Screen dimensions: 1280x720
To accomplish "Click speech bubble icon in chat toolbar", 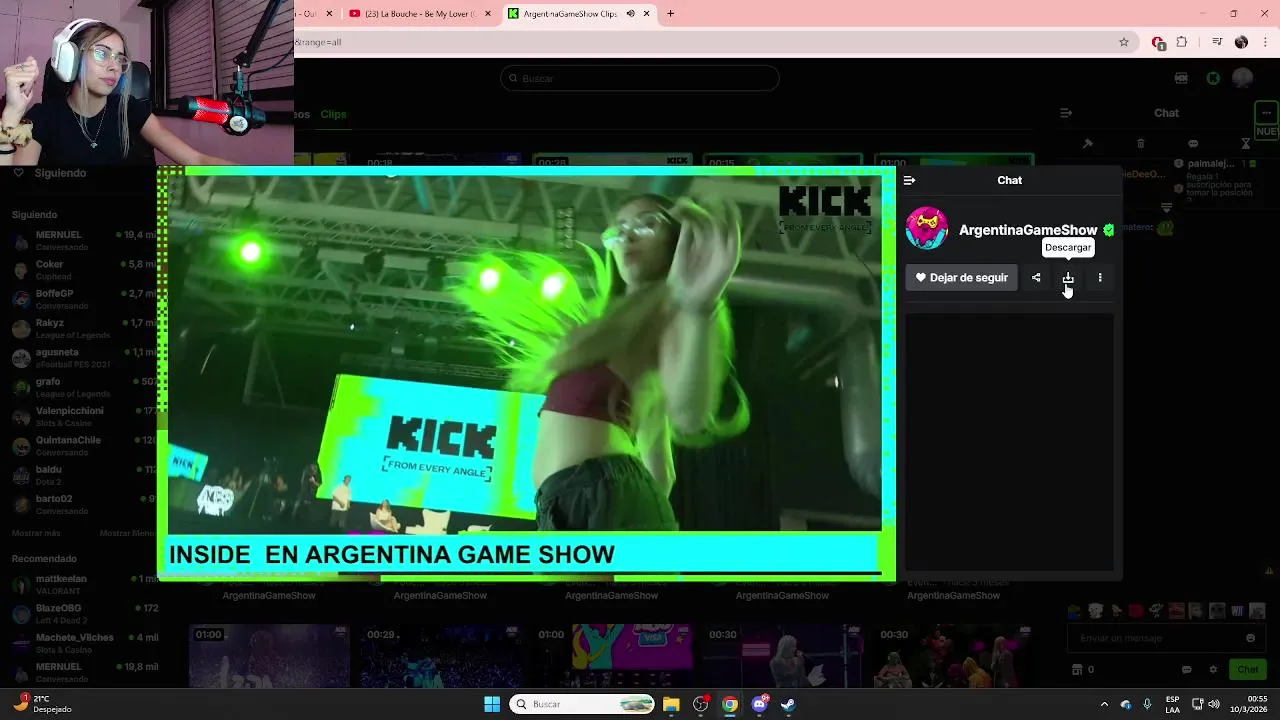I will coord(1193,144).
